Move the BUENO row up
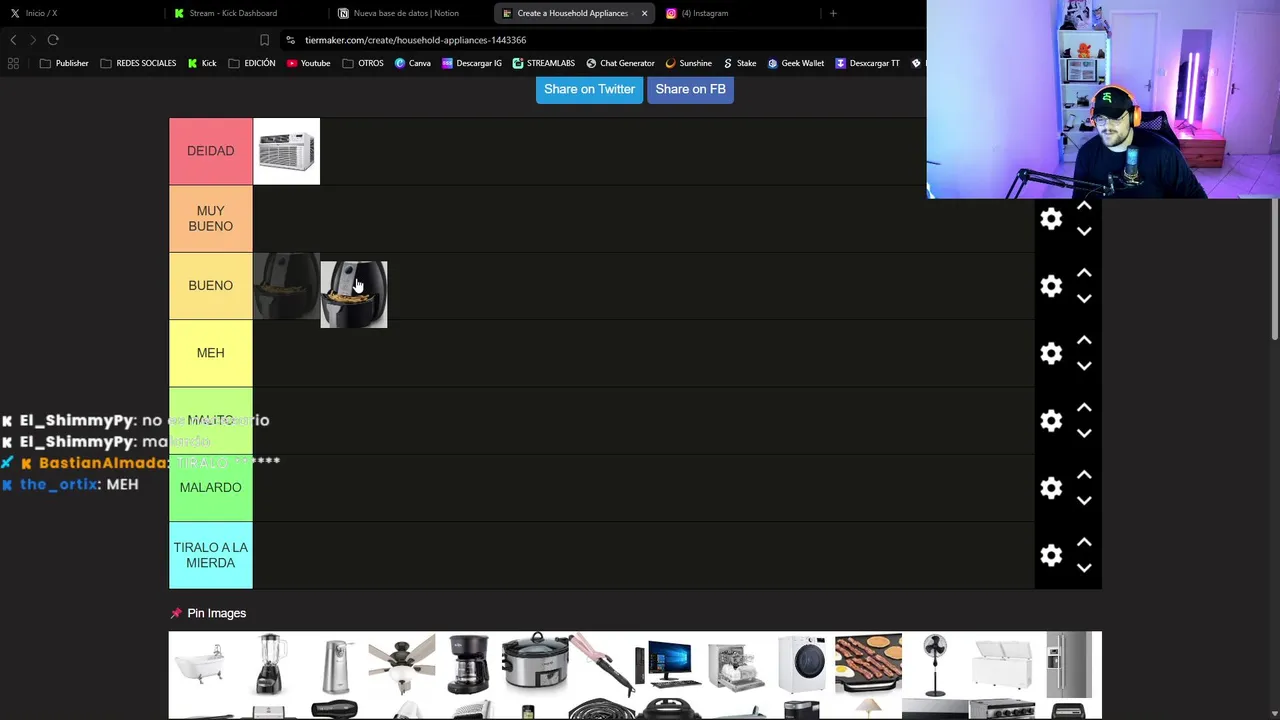The width and height of the screenshot is (1280, 720). coord(1084,273)
